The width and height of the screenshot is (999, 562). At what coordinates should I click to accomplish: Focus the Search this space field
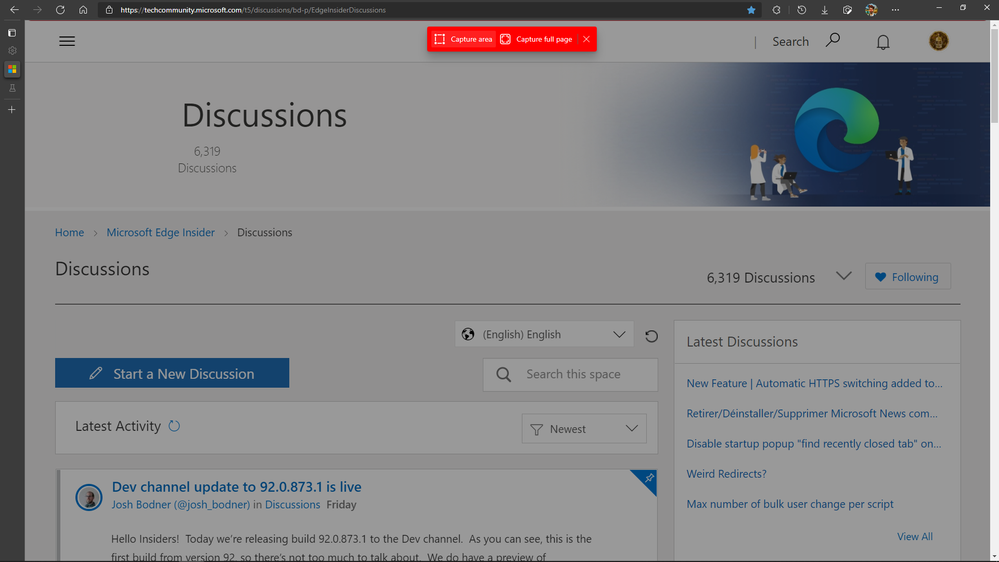(570, 374)
